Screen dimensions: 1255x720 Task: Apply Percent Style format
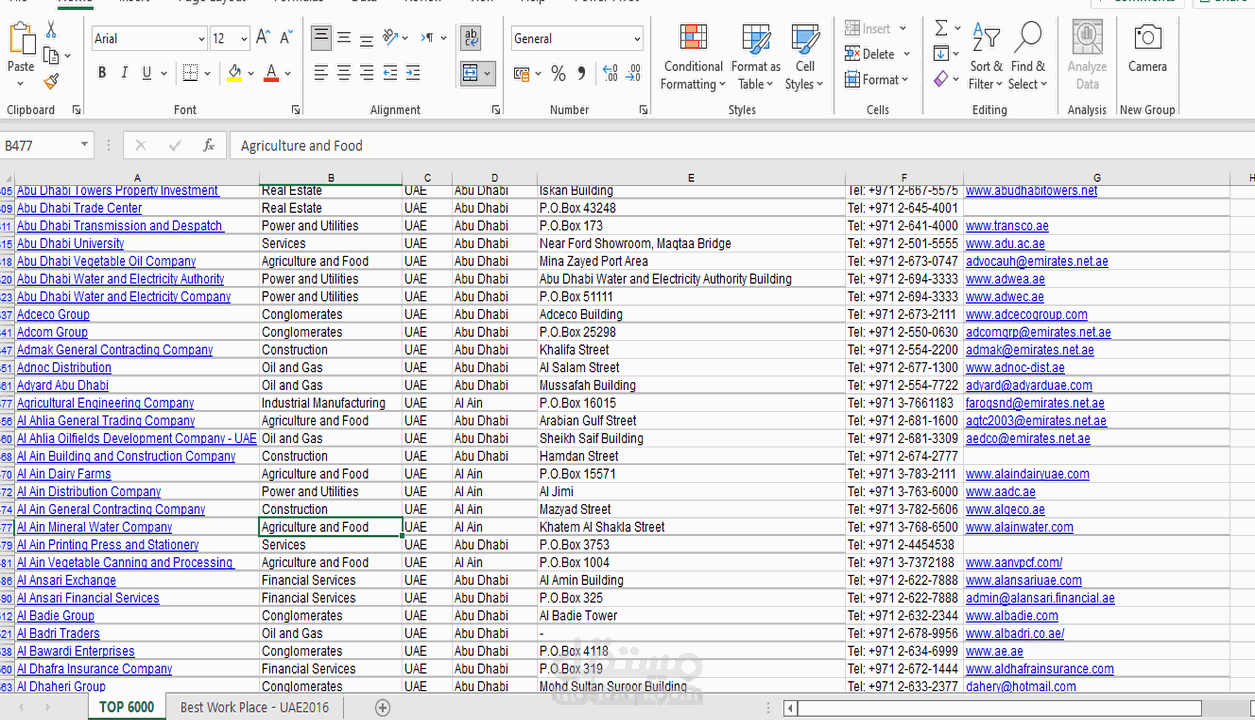coord(559,73)
